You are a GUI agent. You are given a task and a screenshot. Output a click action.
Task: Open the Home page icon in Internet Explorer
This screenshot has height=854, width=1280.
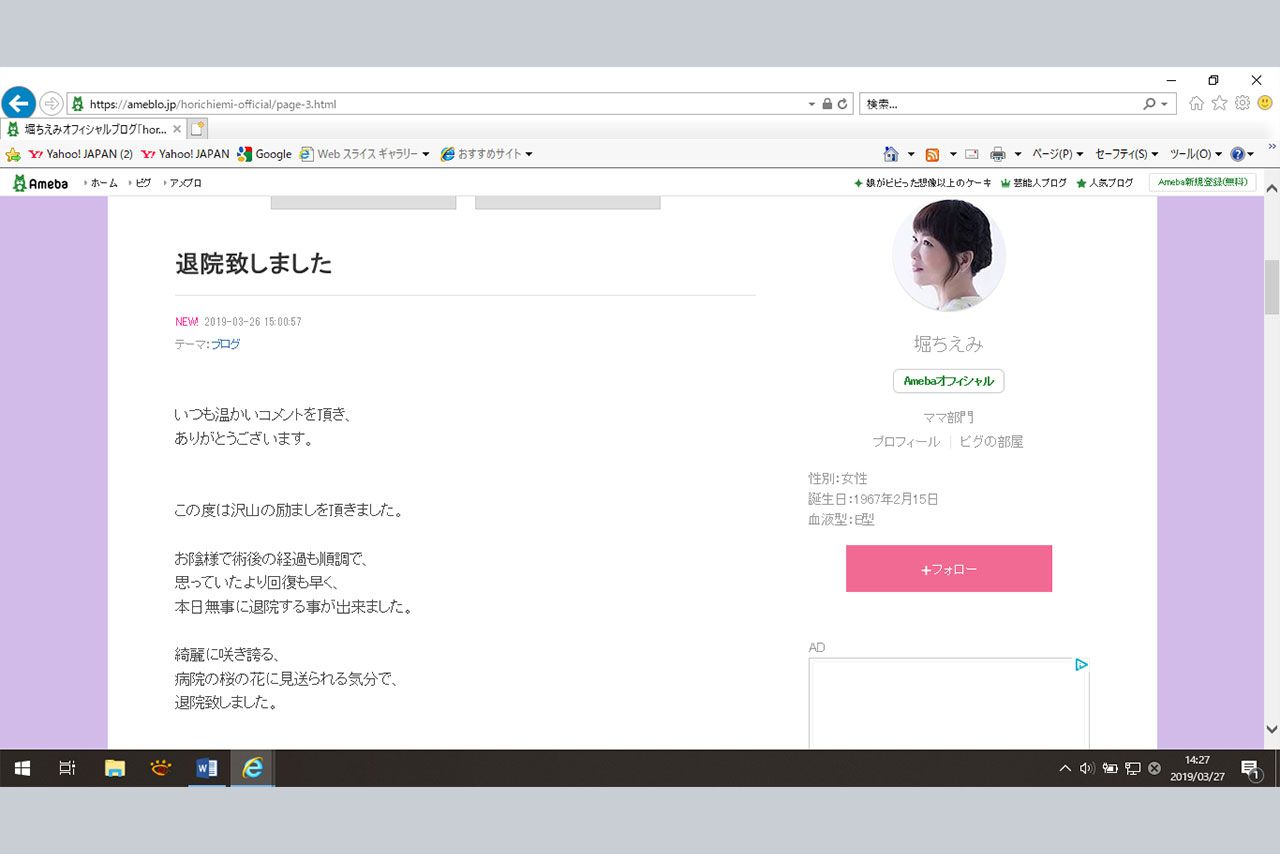click(890, 152)
